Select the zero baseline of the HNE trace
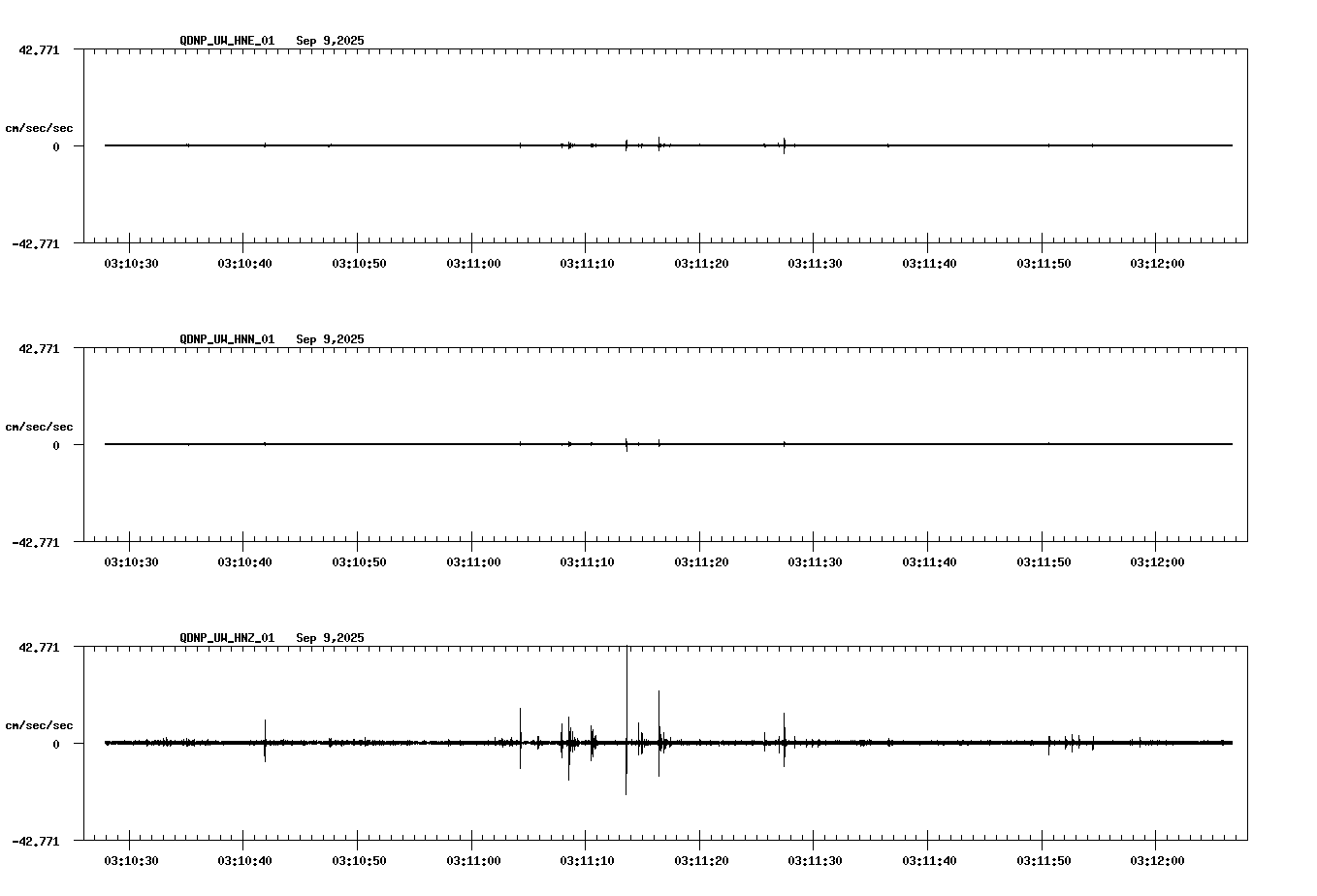Viewport: 1317px width, 896px height. 388,146
